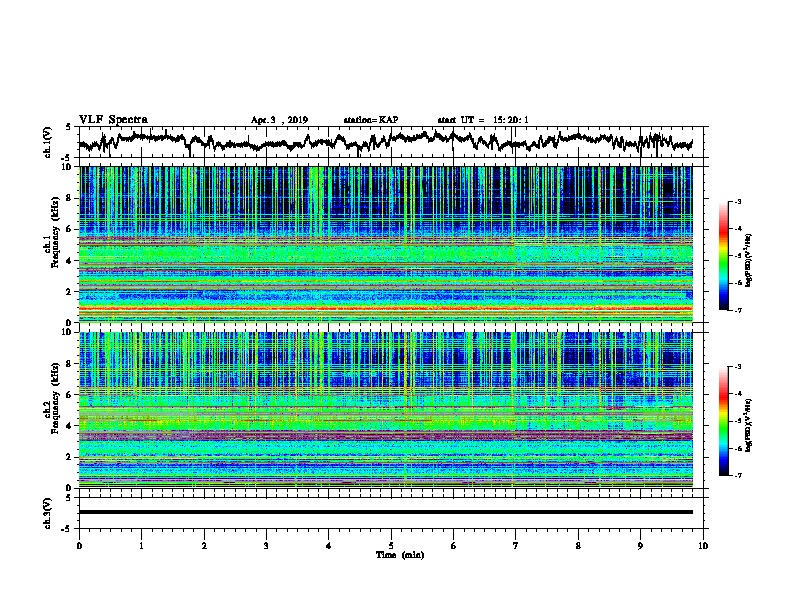Click the "9" tick on the time axis
The width and height of the screenshot is (792, 612).
coord(640,546)
